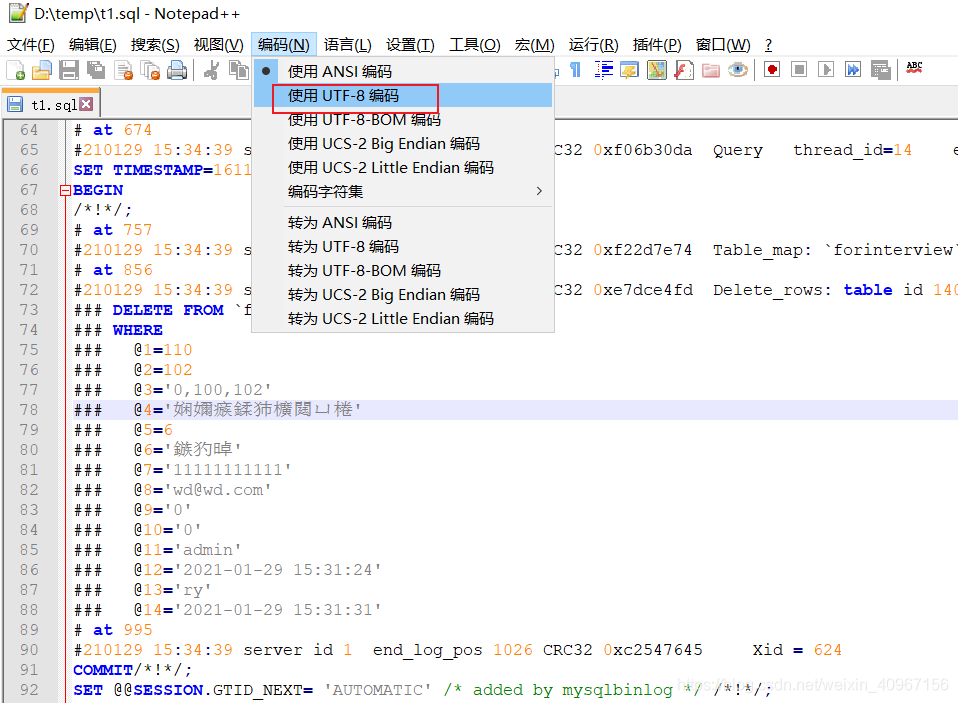The width and height of the screenshot is (958, 703).
Task: Toggle Show All Characters pilcrow icon
Action: click(576, 70)
